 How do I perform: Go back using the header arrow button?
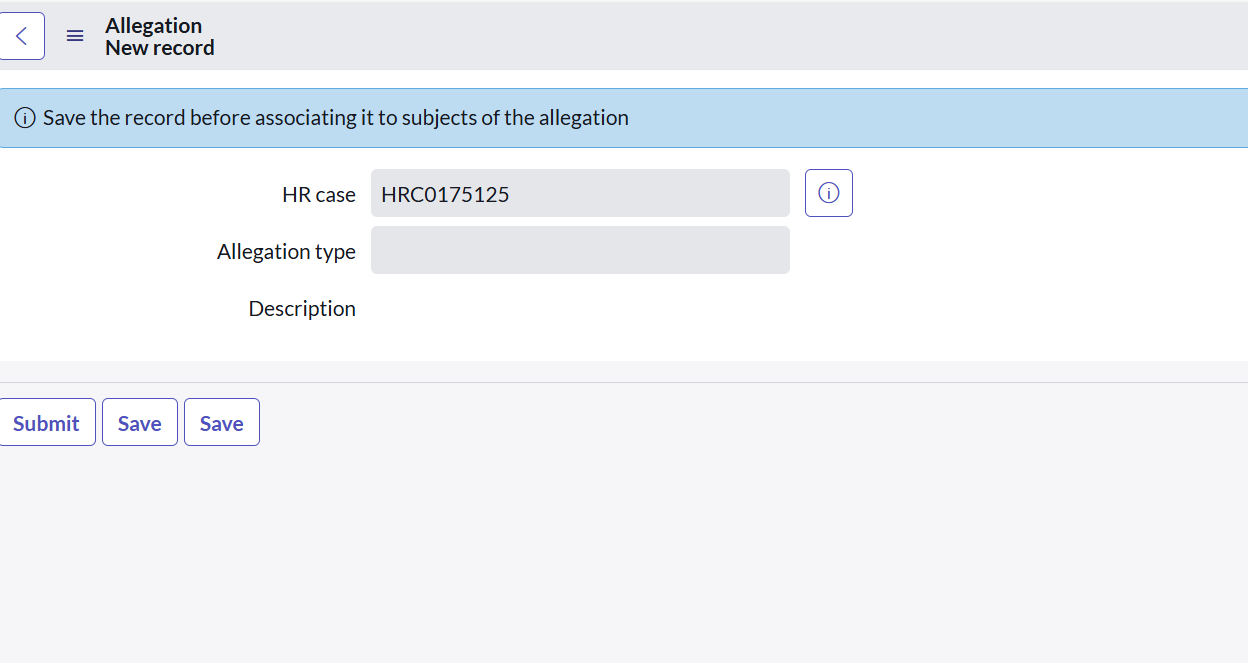(x=22, y=36)
